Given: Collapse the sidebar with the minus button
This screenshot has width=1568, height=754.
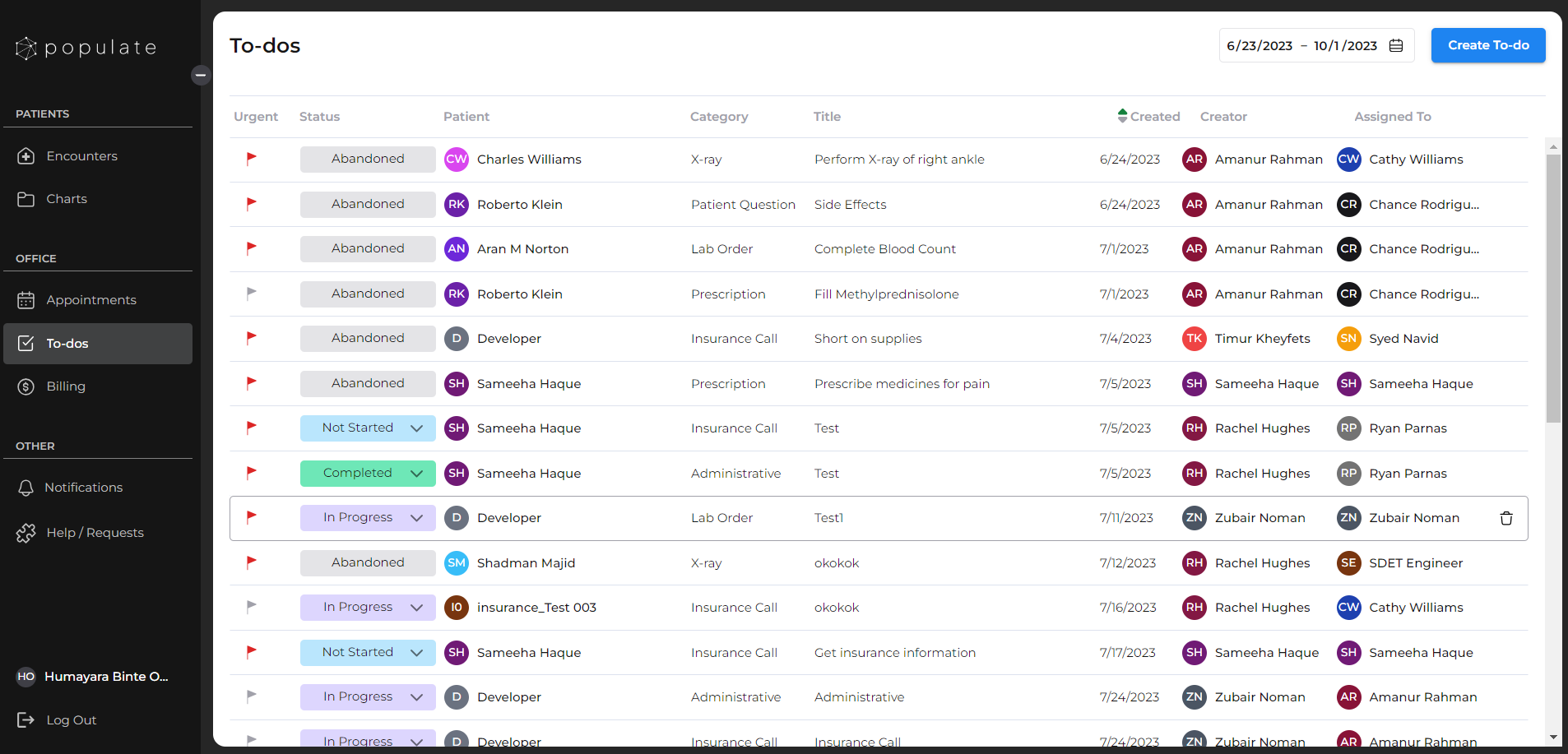Looking at the screenshot, I should point(200,75).
